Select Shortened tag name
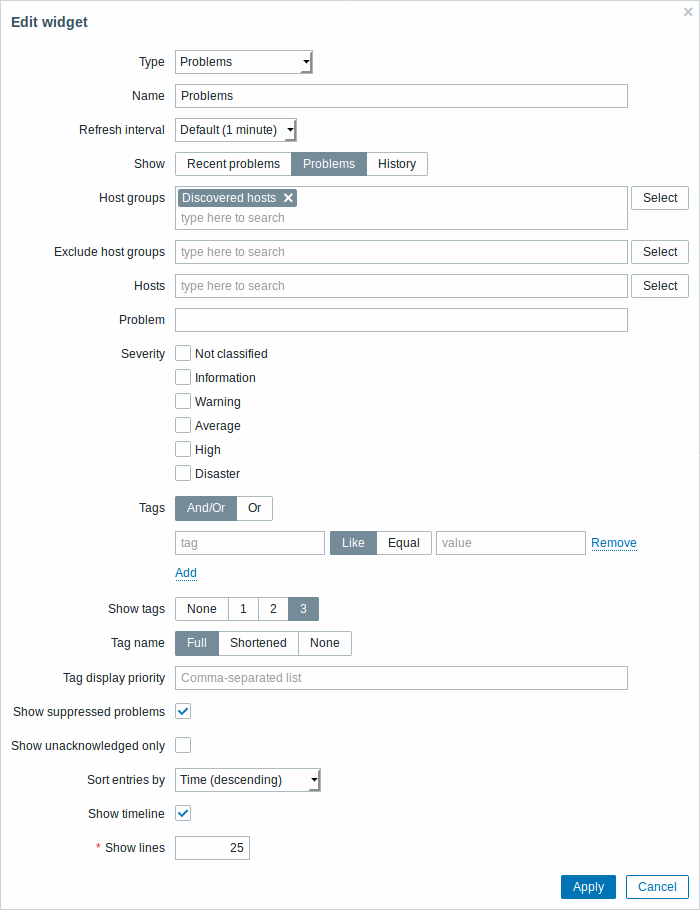Screen dimensions: 700x910 coord(258,644)
